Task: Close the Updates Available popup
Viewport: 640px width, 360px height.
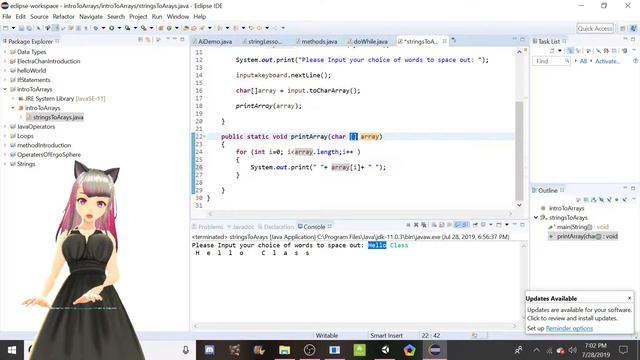Action: coord(629,298)
